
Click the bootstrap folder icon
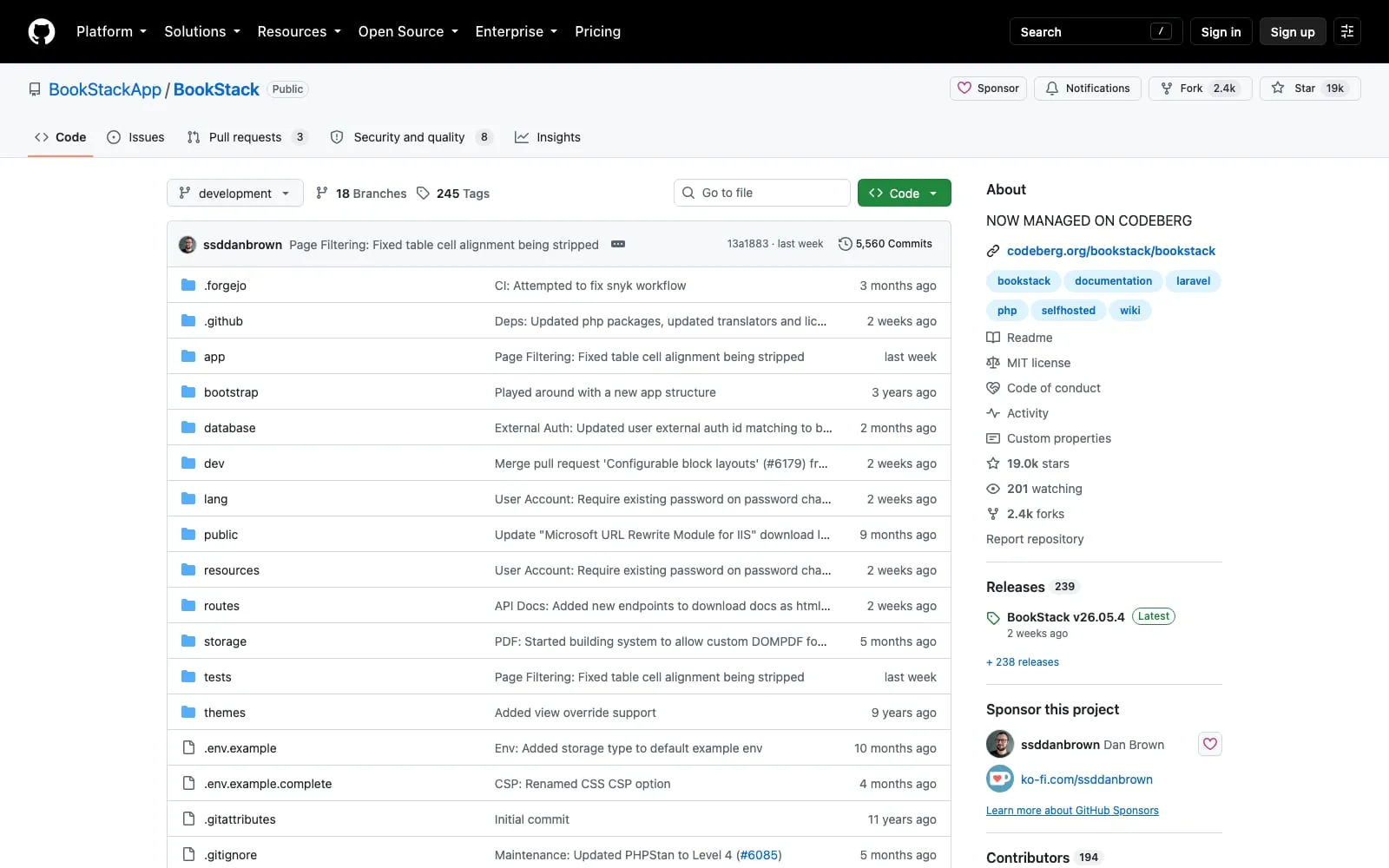click(188, 391)
